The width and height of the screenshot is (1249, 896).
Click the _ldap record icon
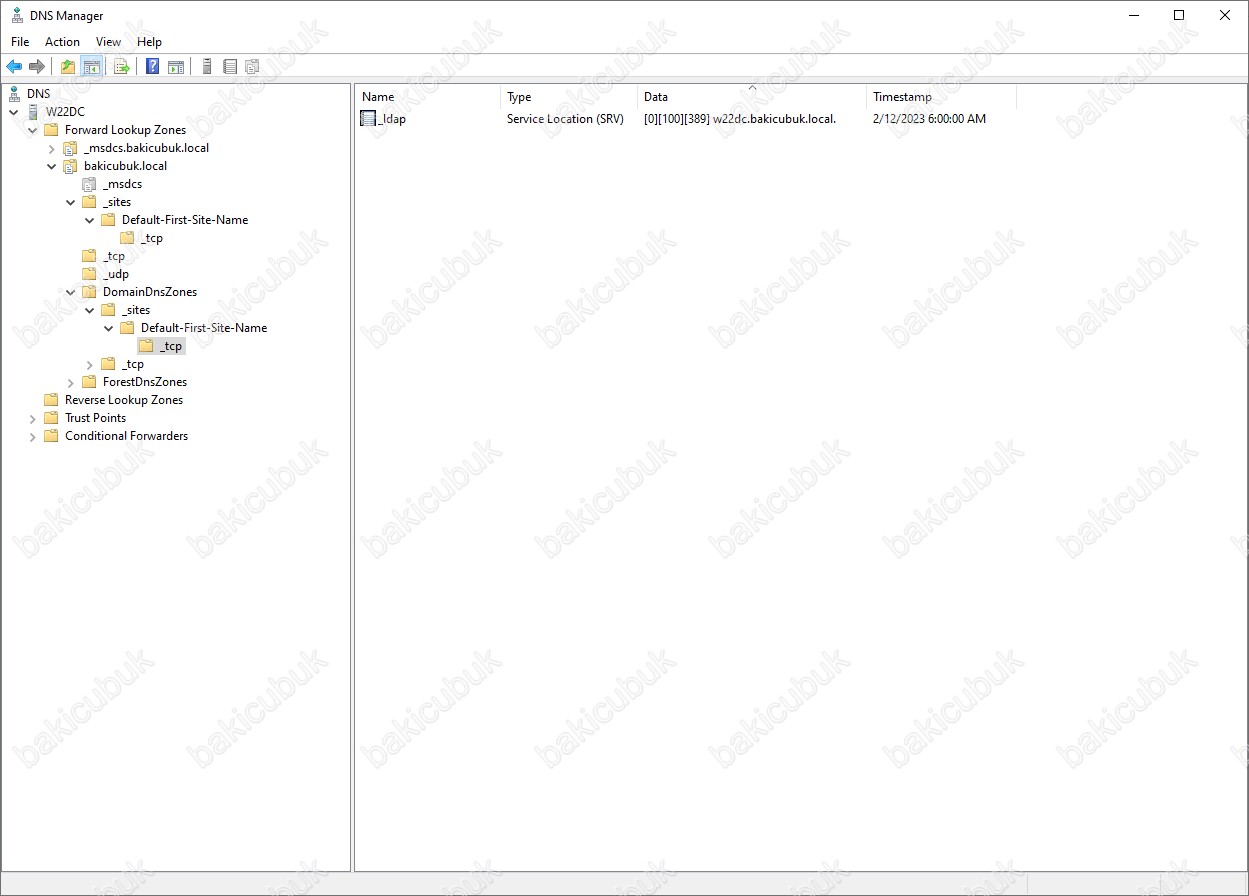pos(368,119)
